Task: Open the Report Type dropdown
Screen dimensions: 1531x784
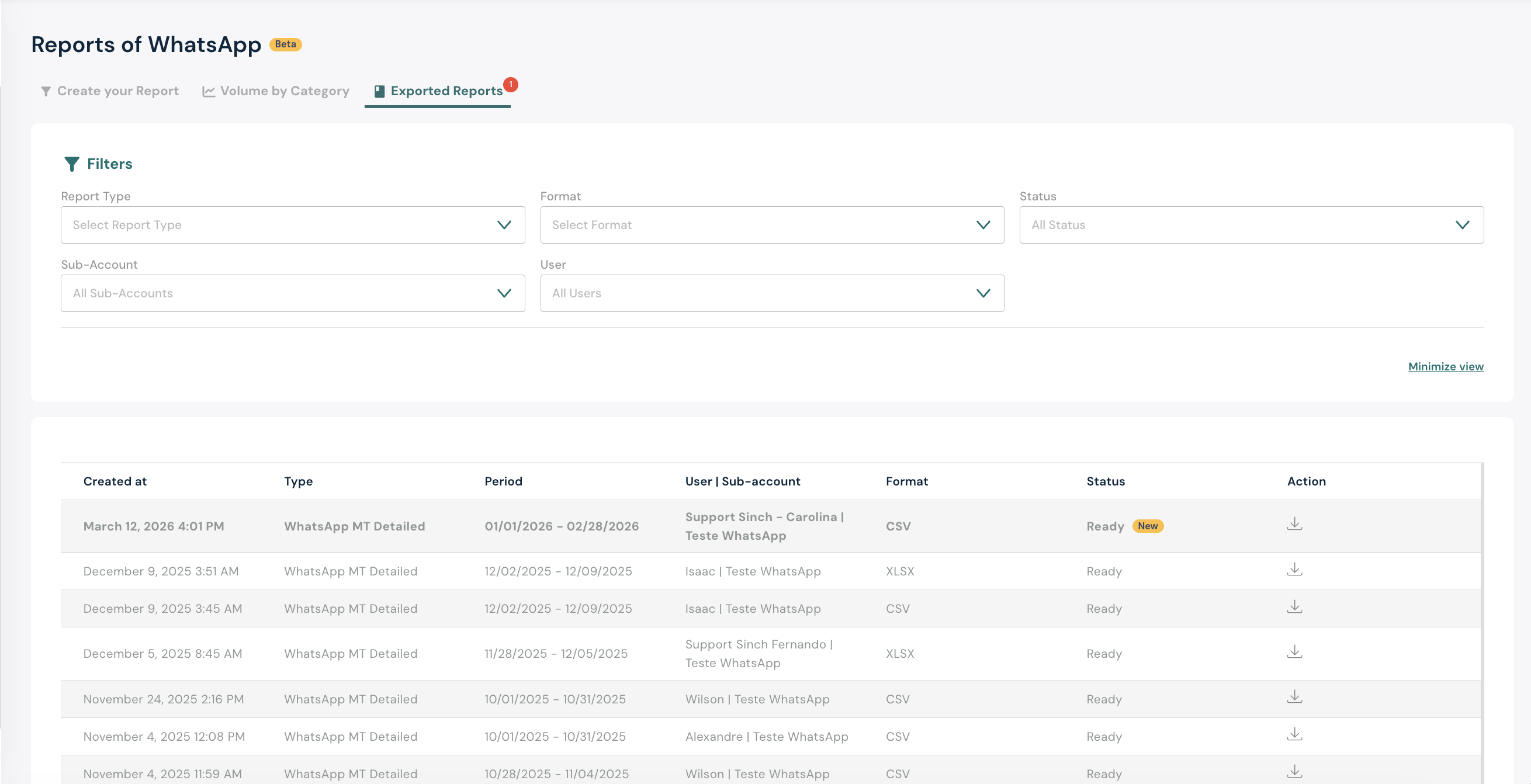Action: [292, 226]
